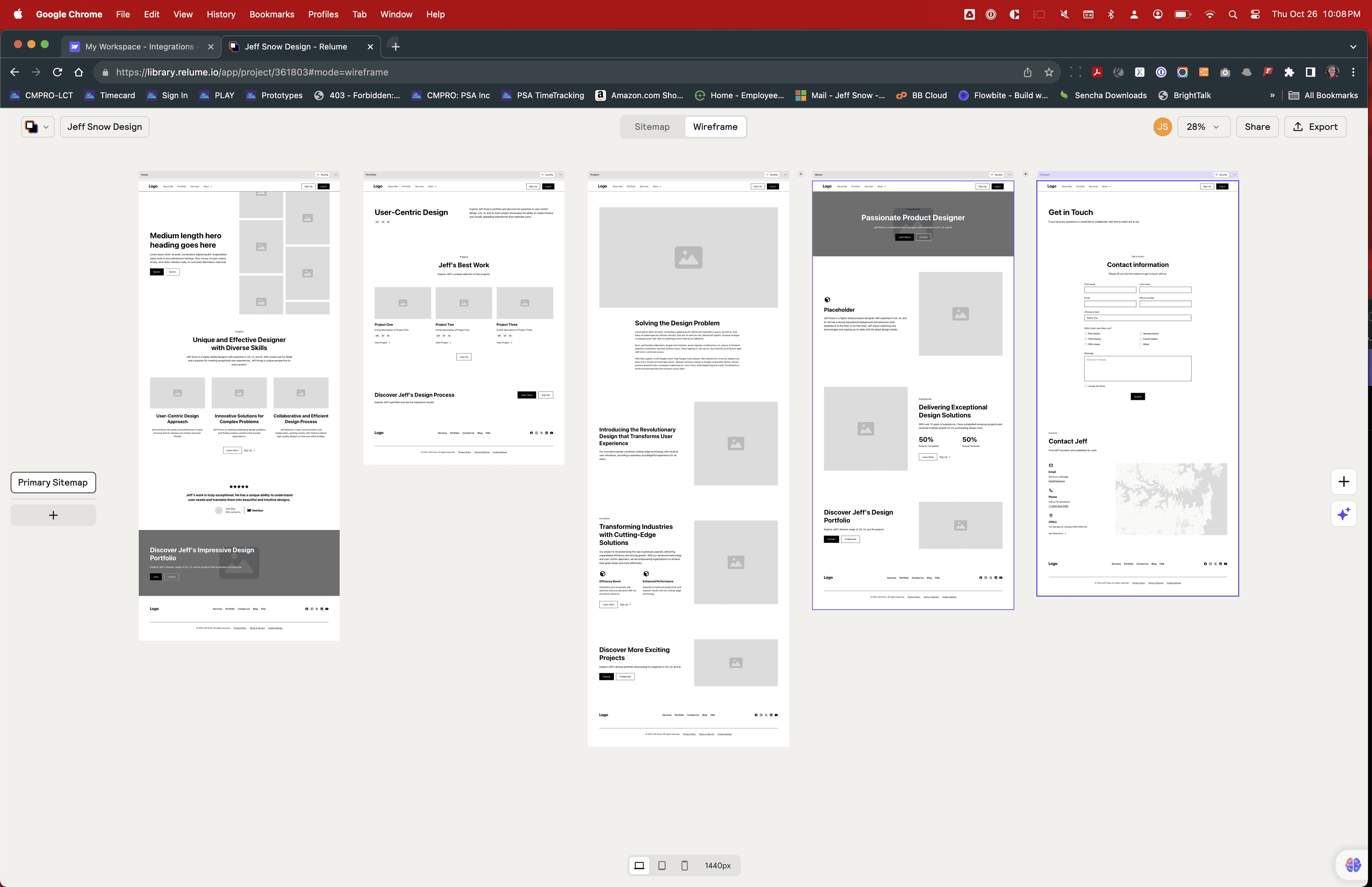Click the JS user avatar
This screenshot has height=887, width=1372.
pos(1162,127)
